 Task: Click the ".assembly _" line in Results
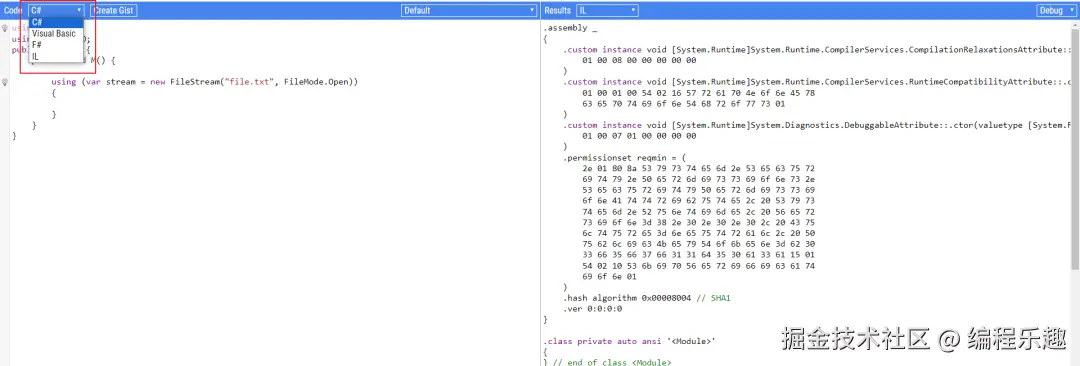570,28
